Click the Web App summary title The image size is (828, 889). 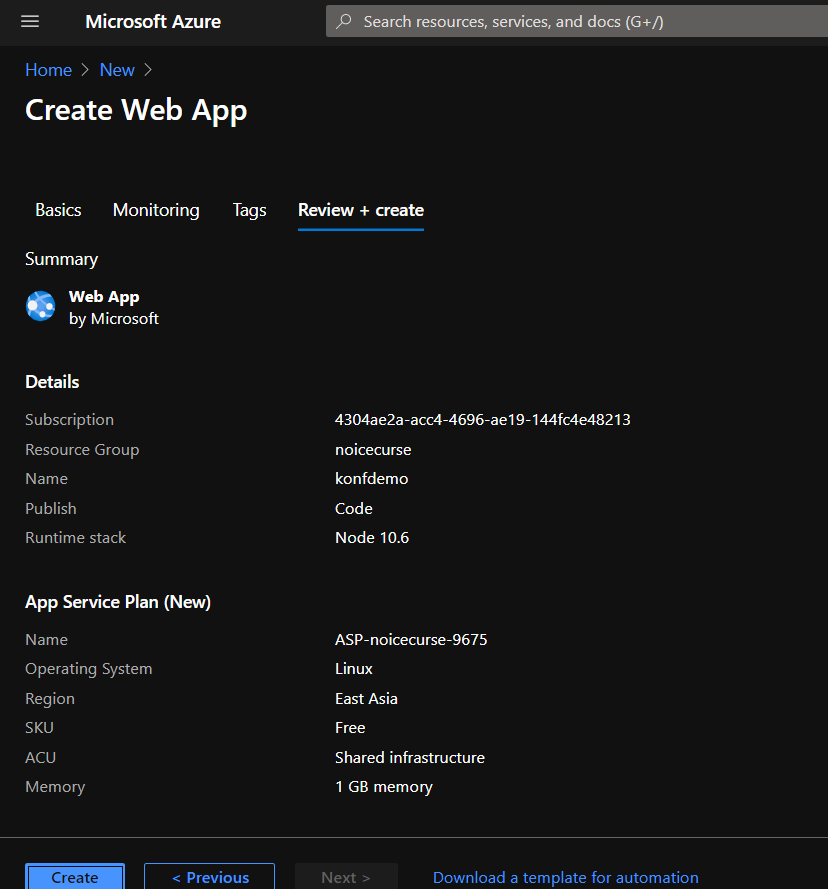click(x=104, y=297)
